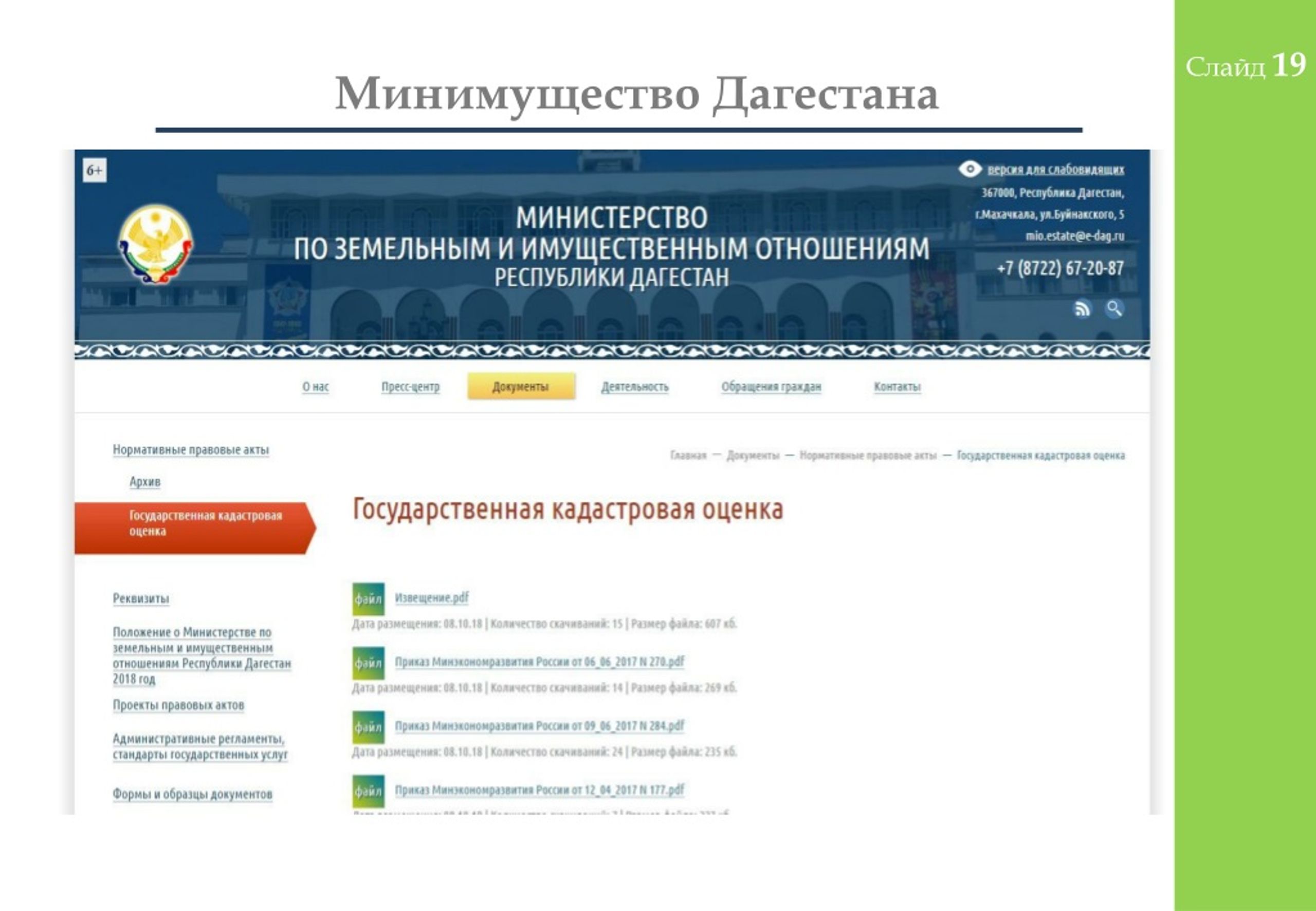Click file details line showing 607 кб
The image size is (1316, 911).
(x=544, y=623)
